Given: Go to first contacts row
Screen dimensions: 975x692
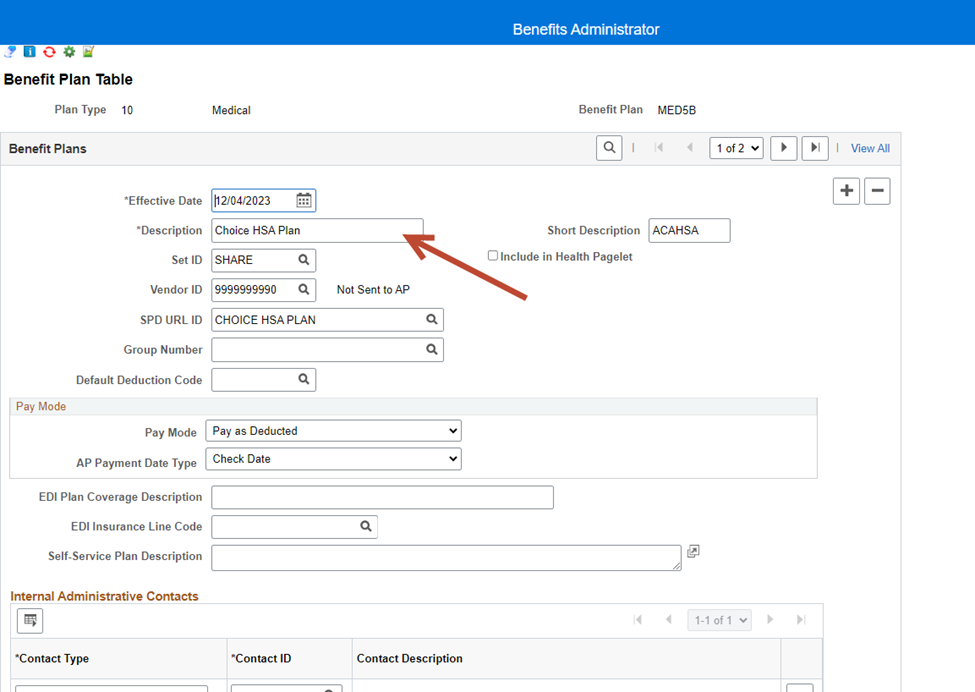Looking at the screenshot, I should point(637,620).
